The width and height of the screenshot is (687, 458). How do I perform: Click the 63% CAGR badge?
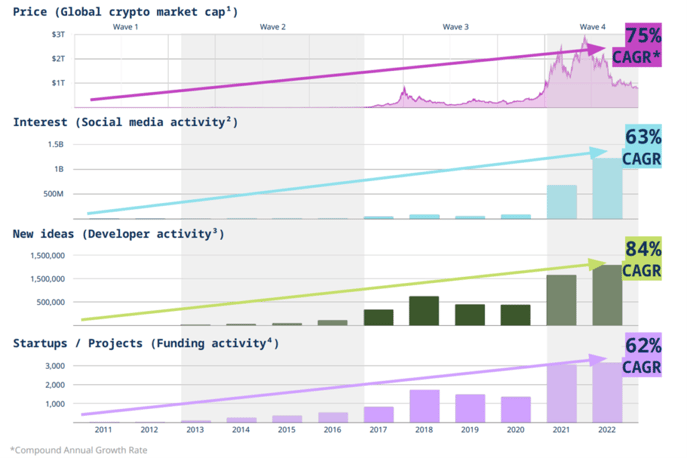[x=642, y=146]
